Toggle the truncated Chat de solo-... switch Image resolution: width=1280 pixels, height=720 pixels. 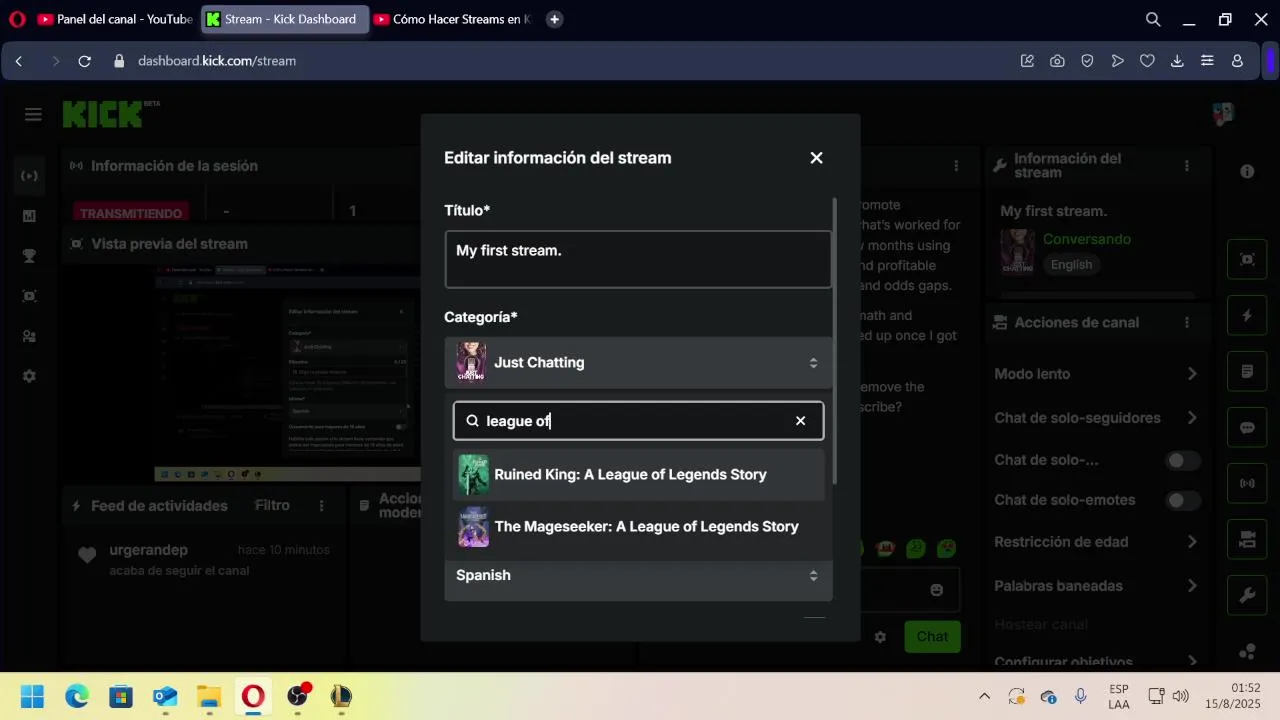click(1183, 460)
